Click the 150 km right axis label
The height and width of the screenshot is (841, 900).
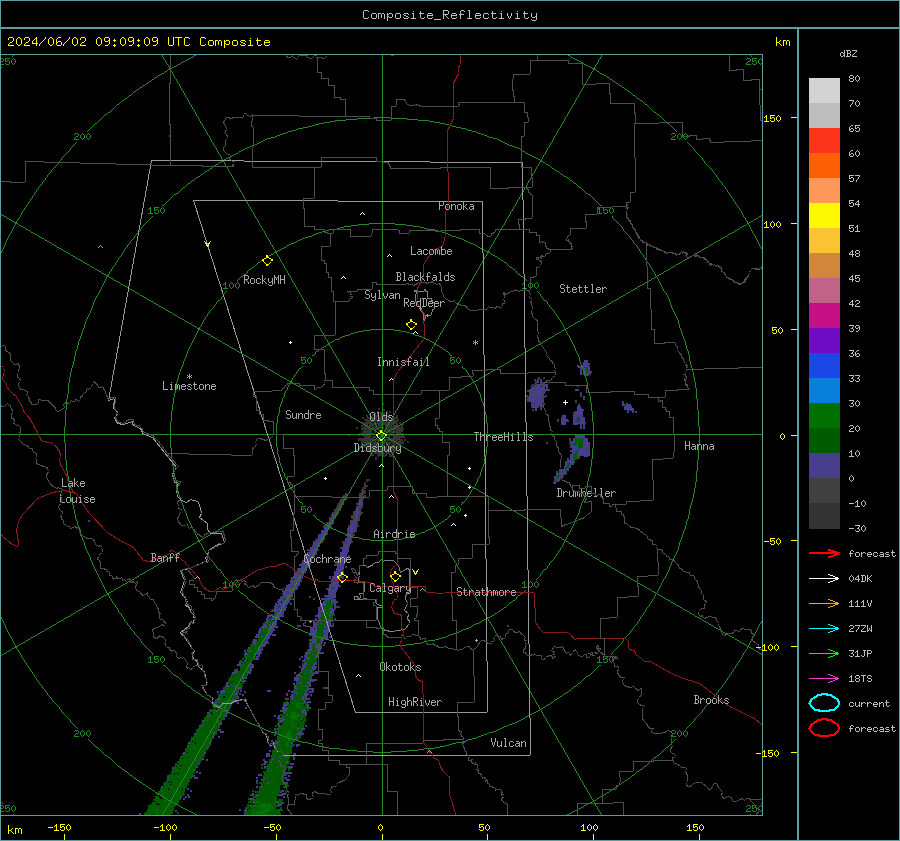click(x=772, y=118)
